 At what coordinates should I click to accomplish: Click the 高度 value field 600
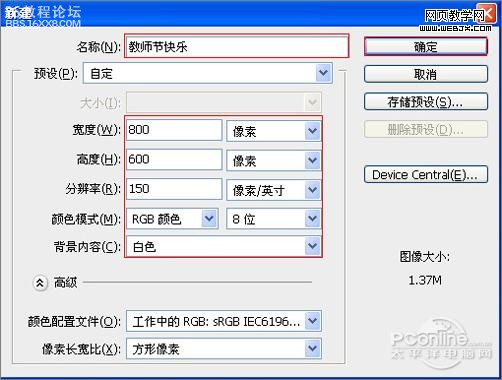(174, 159)
